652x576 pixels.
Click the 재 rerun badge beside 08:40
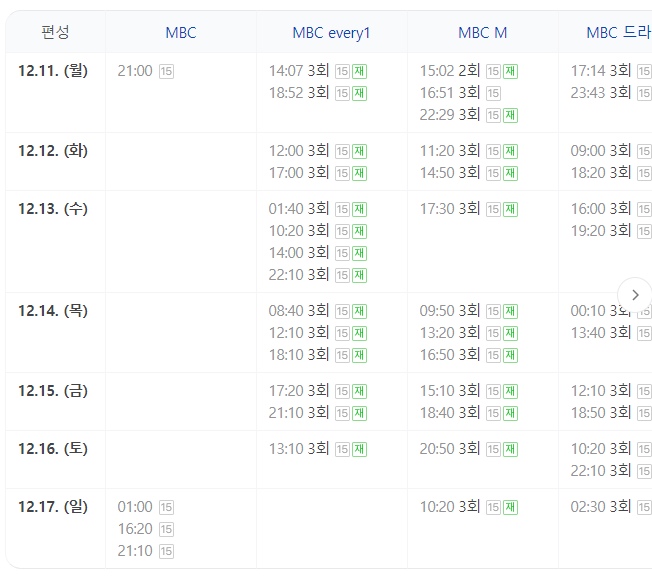[360, 311]
